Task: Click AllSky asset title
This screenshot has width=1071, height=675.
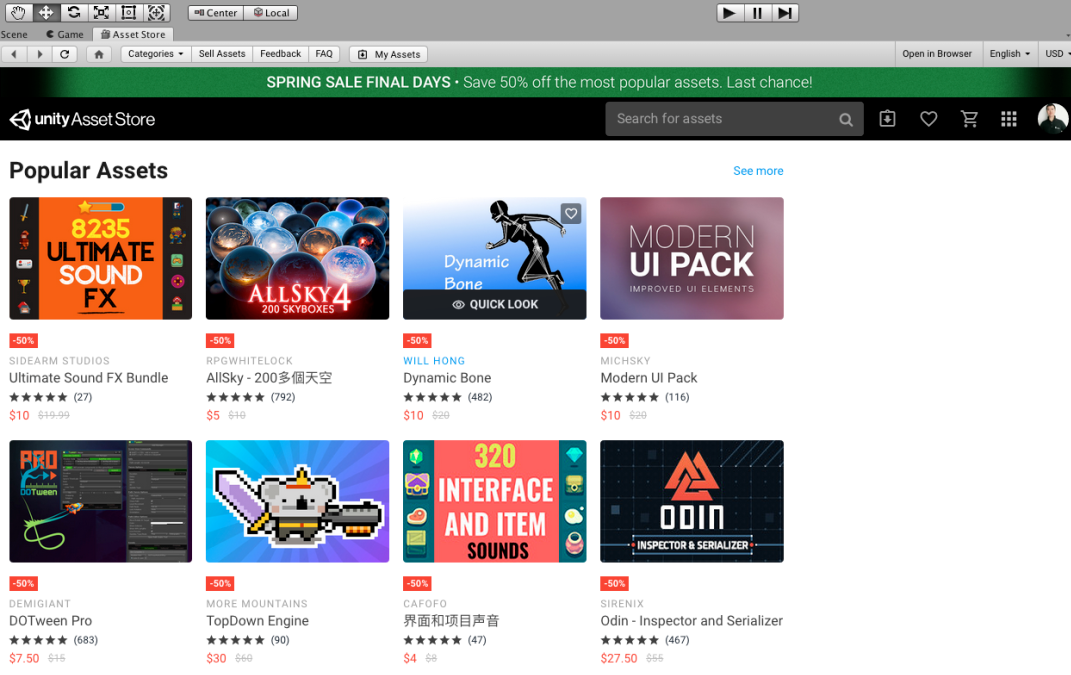Action: point(269,378)
